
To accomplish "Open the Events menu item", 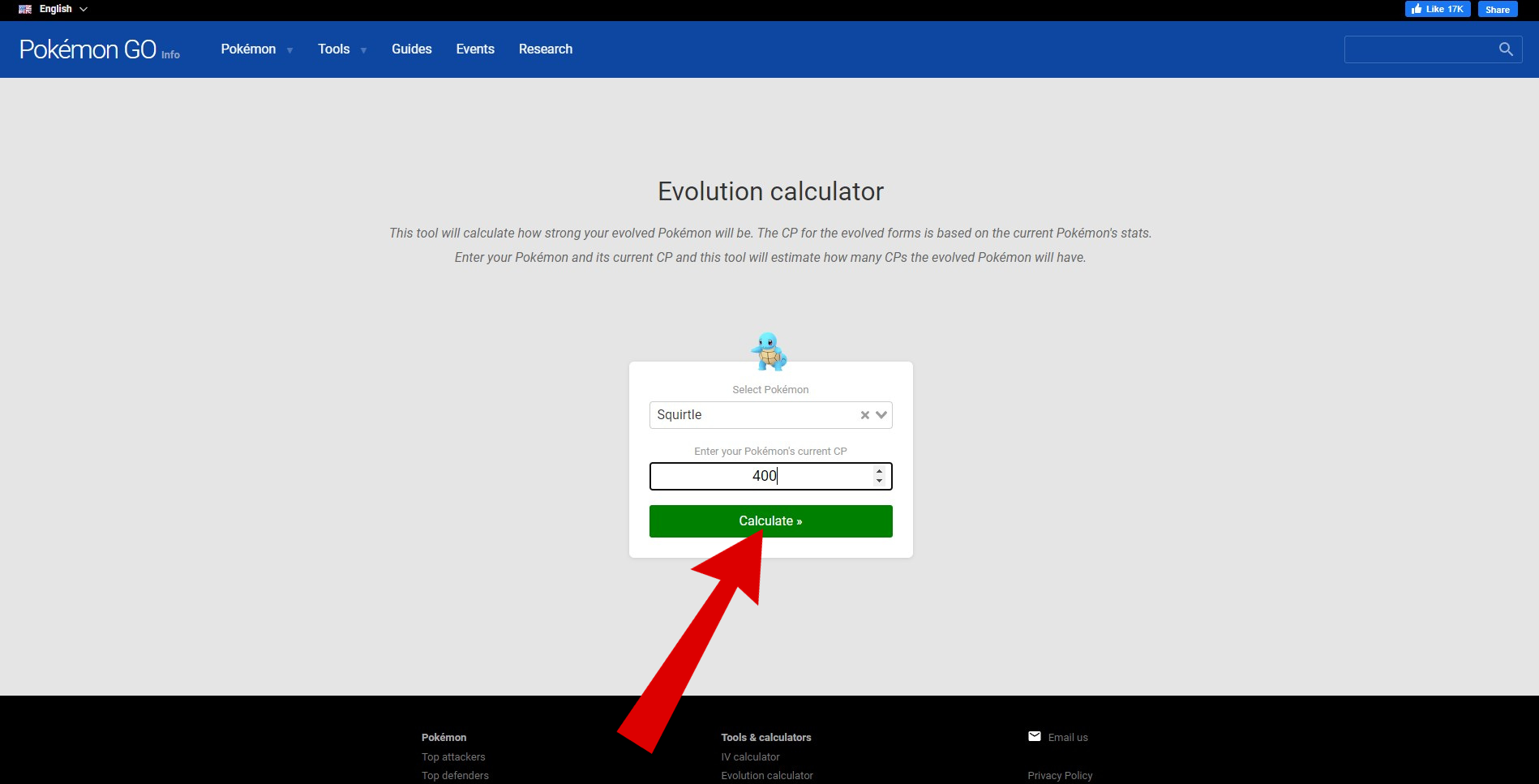I will pyautogui.click(x=475, y=49).
